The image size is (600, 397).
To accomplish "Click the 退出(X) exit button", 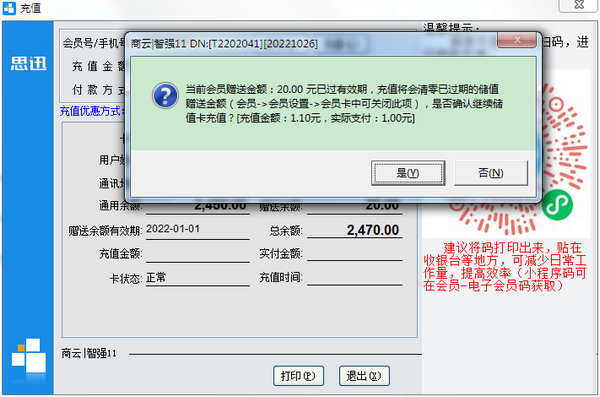I will [364, 376].
